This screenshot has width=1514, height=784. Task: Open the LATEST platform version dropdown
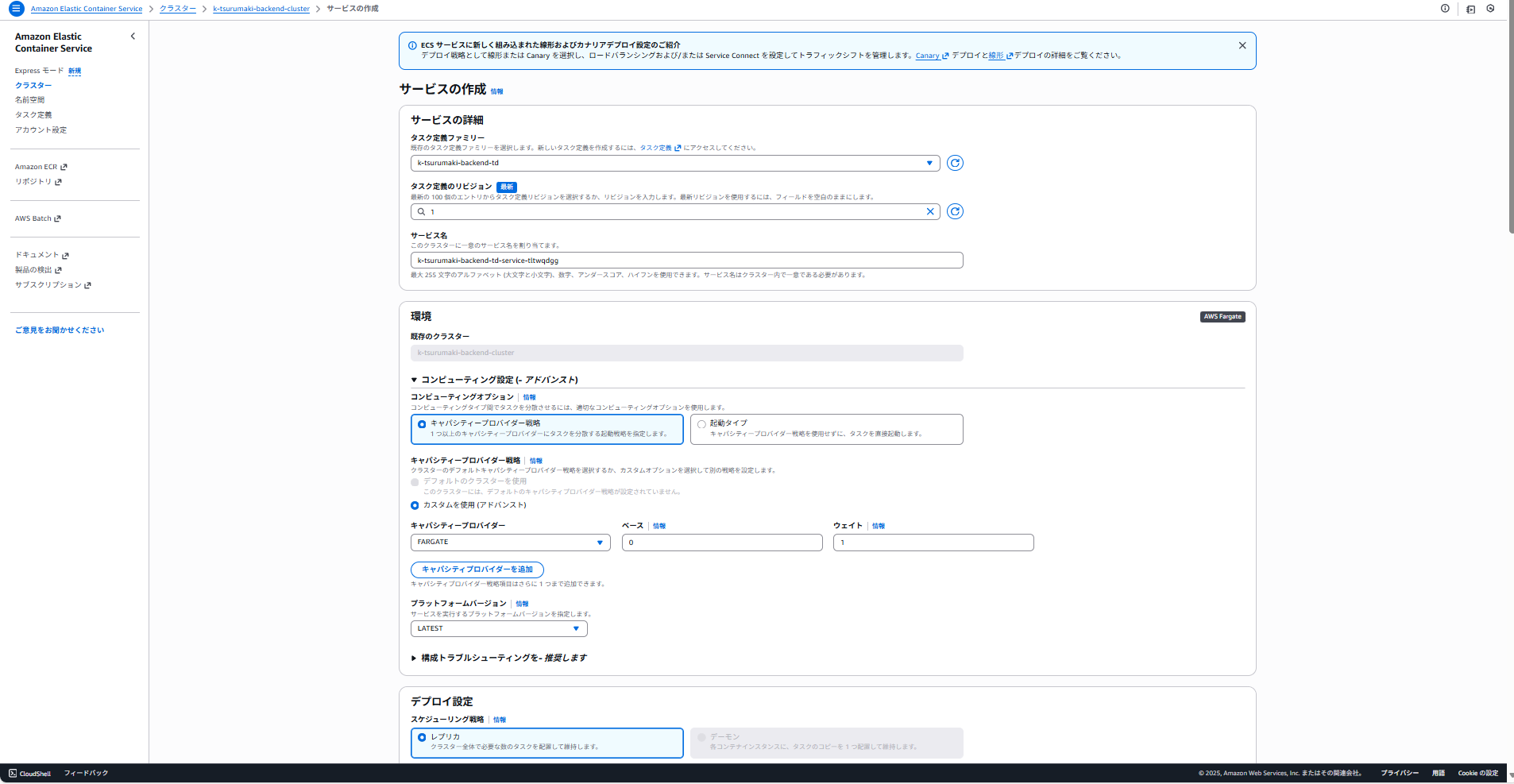(499, 628)
